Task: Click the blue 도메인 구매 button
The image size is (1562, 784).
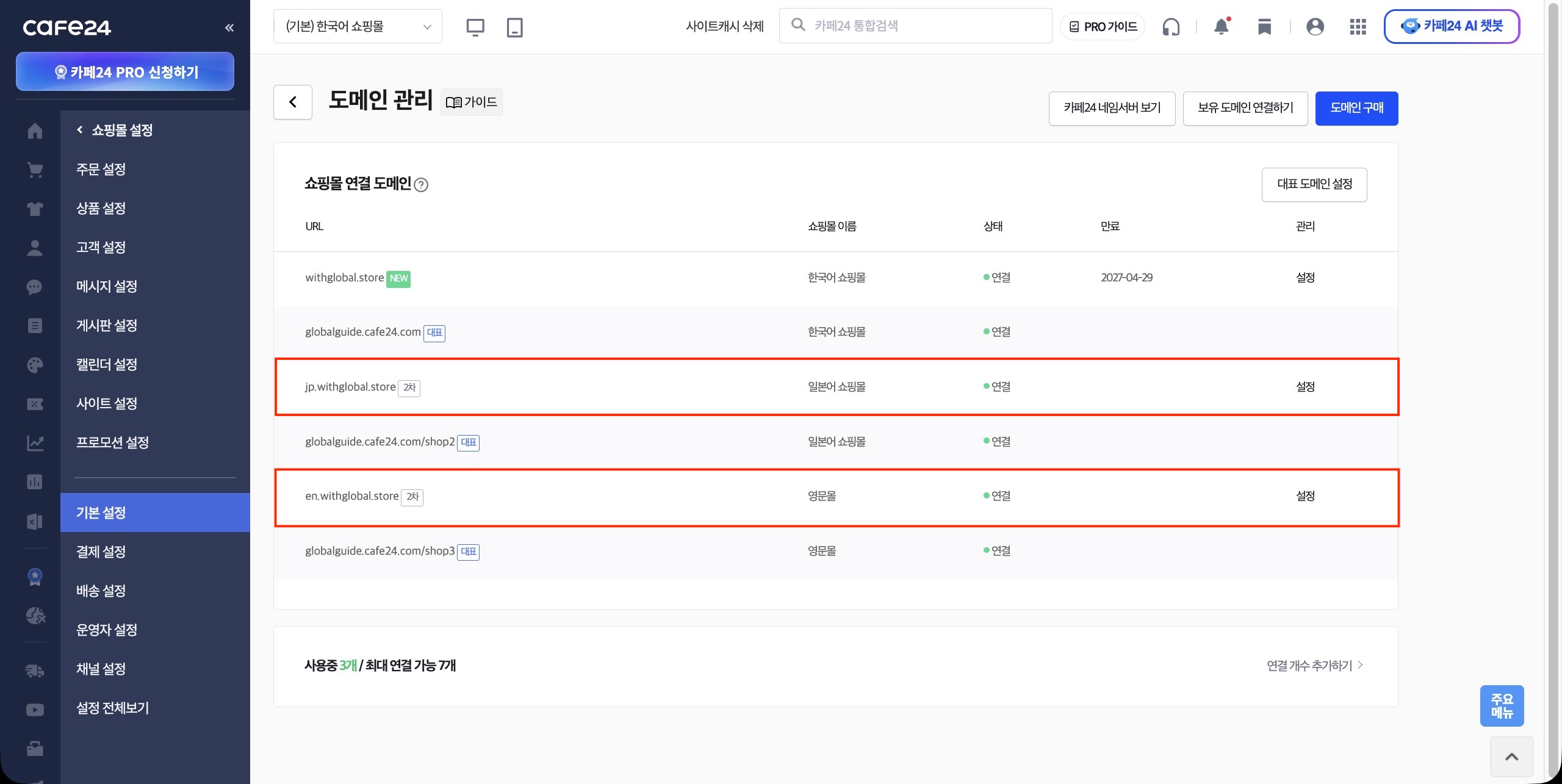Action: pos(1356,108)
